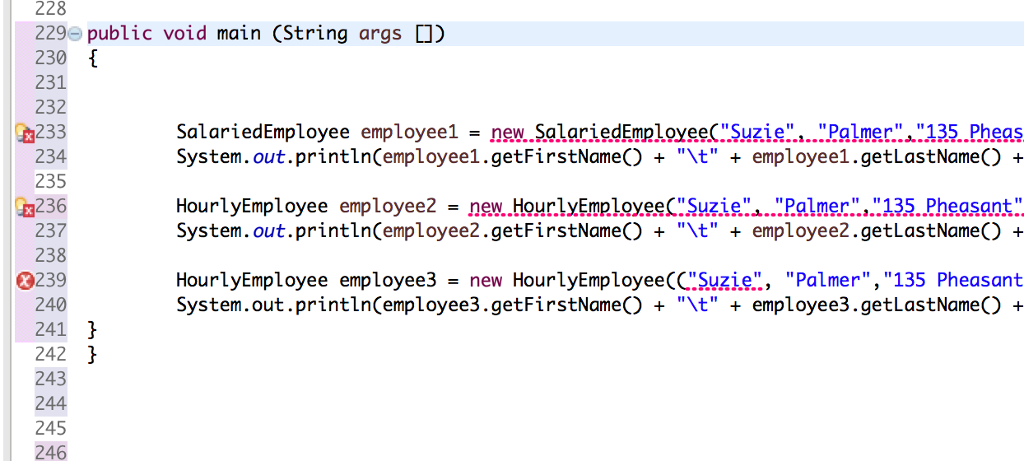Click 'println' on line 240
The width and height of the screenshot is (1024, 461).
[x=333, y=305]
